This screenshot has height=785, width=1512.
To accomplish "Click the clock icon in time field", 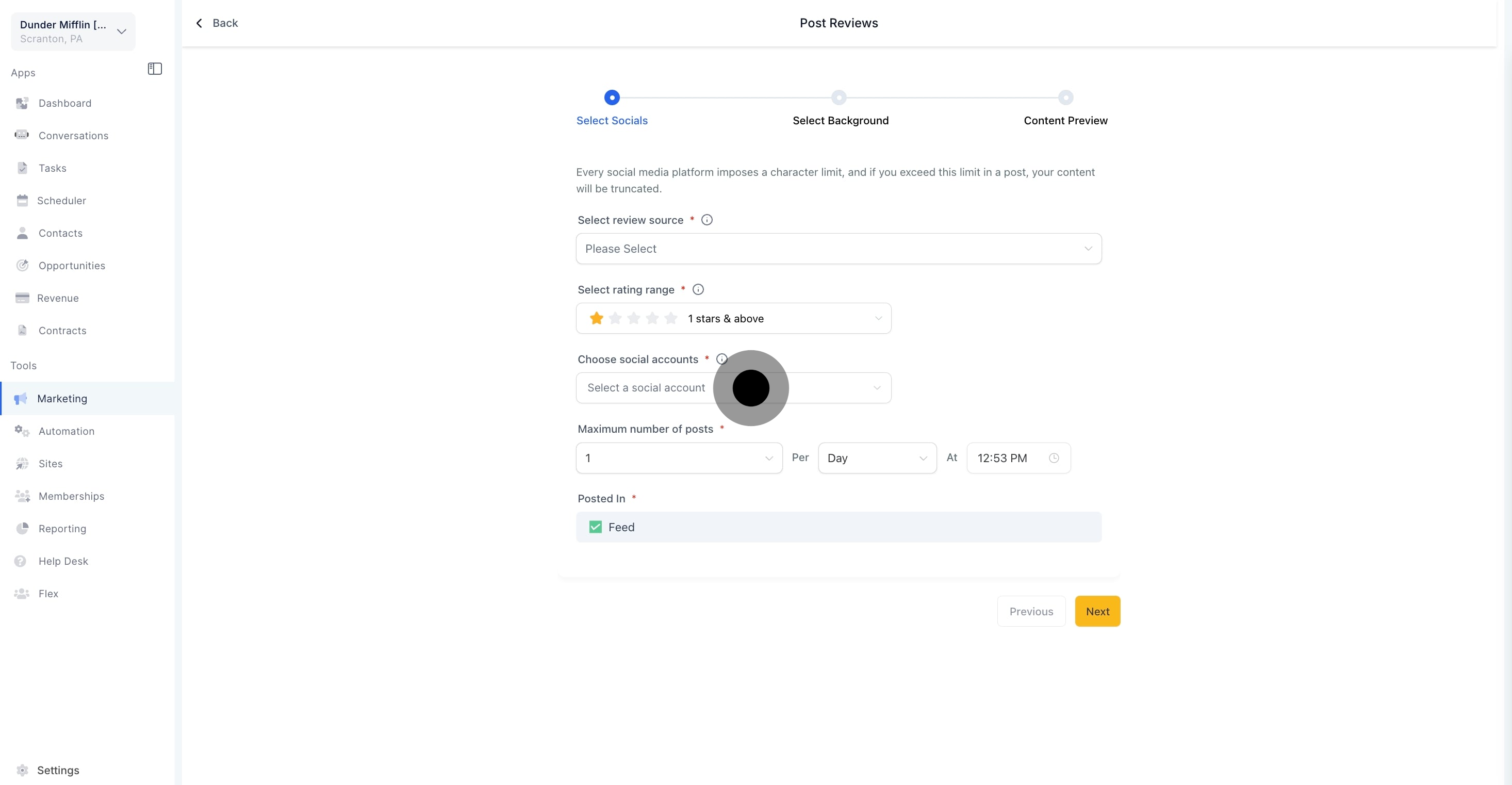I will pyautogui.click(x=1054, y=458).
